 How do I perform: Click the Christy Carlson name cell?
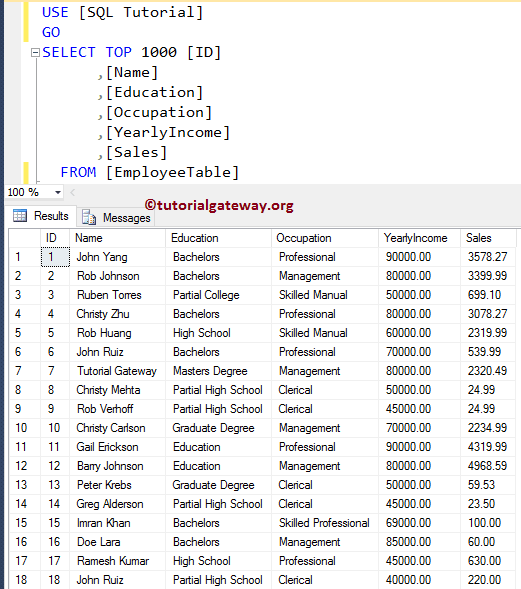tap(117, 428)
